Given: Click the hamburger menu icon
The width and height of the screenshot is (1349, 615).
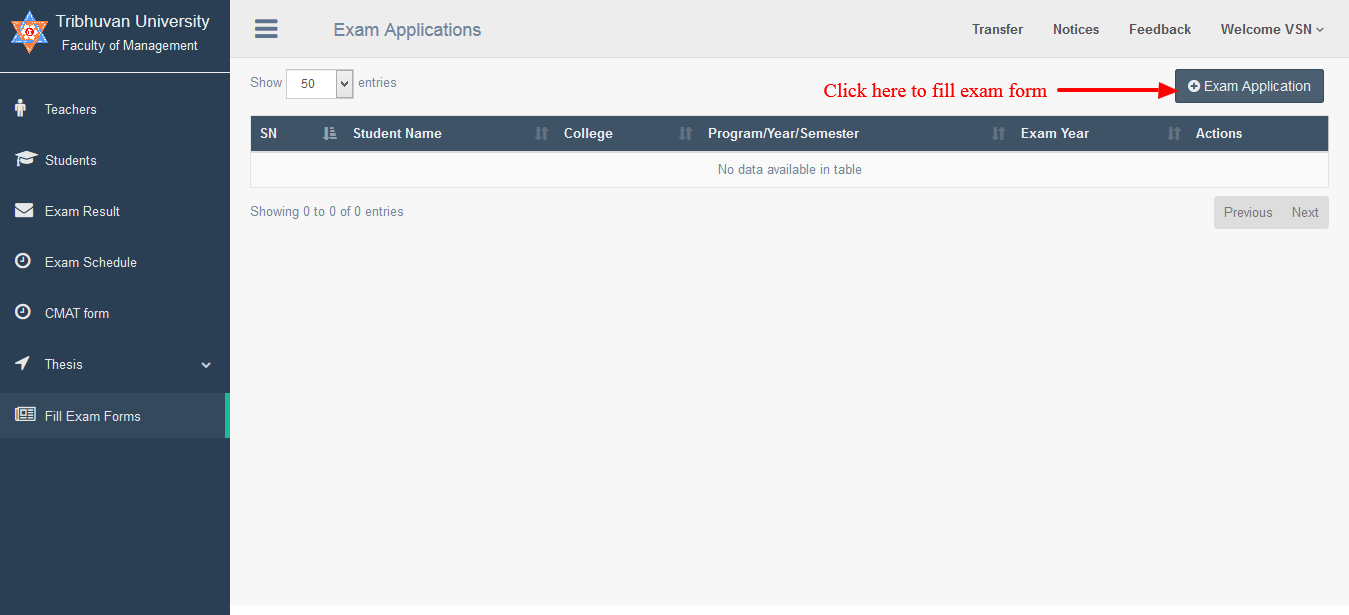Looking at the screenshot, I should 266,29.
